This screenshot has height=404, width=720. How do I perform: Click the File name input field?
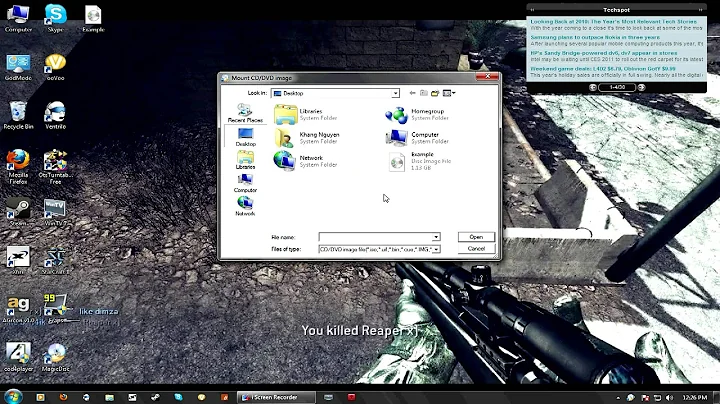[376, 237]
